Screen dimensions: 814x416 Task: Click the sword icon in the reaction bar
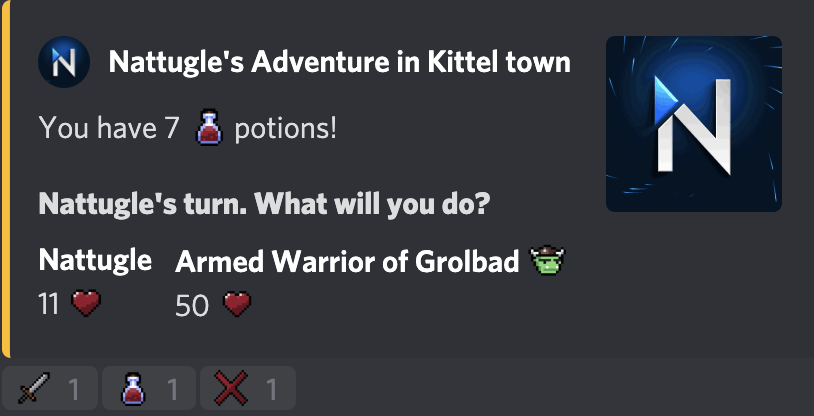(x=34, y=388)
